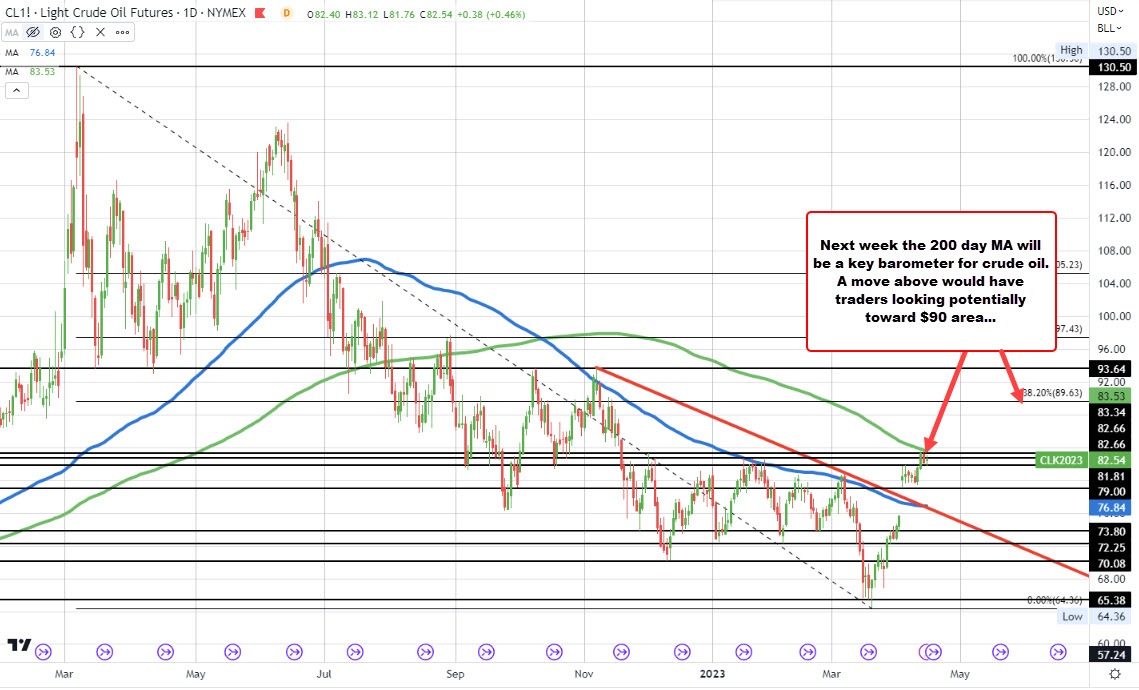
Task: Click the Low label on price scale
Action: 1071,617
